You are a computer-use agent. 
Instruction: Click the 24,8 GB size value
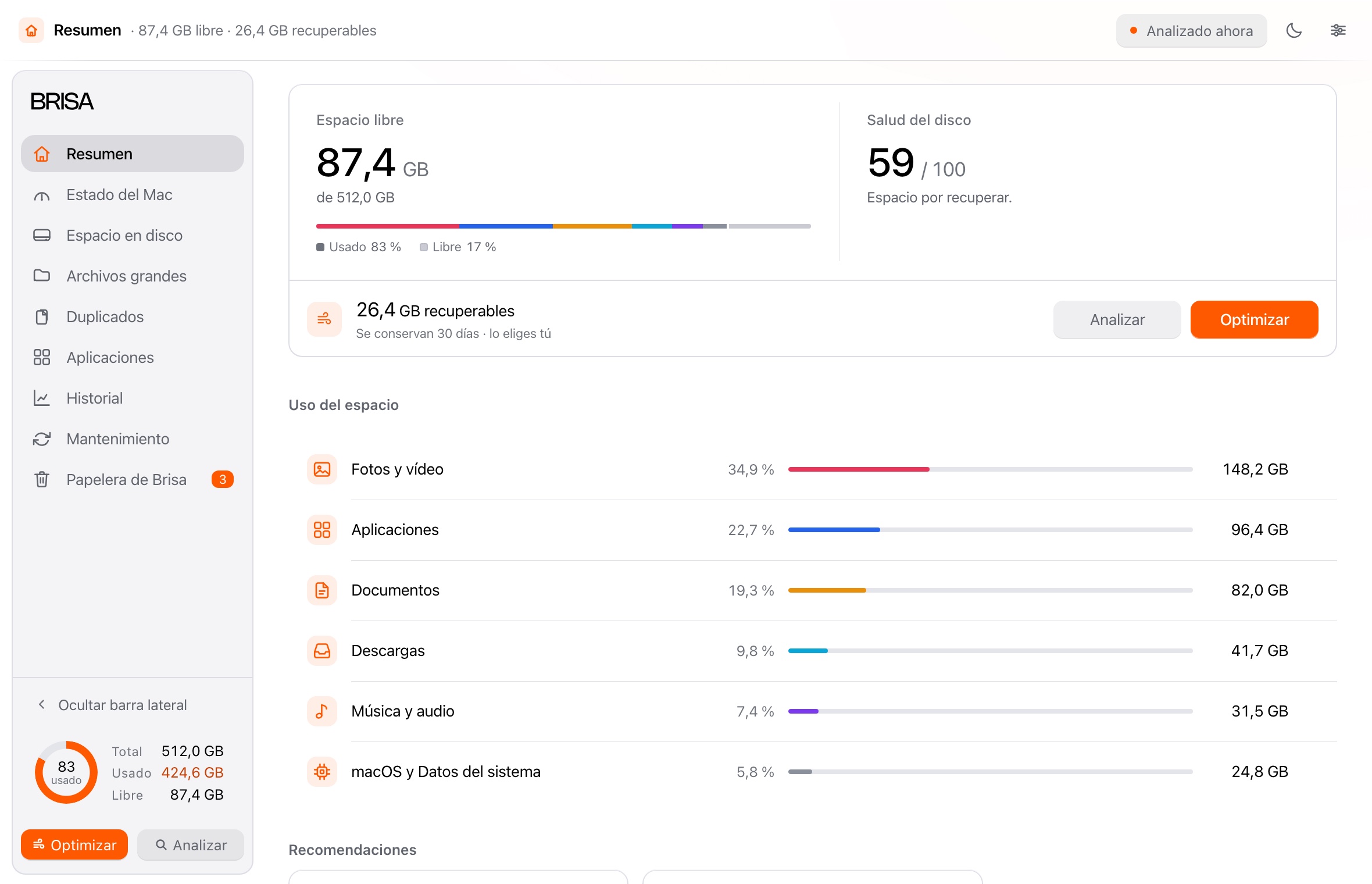(x=1260, y=772)
